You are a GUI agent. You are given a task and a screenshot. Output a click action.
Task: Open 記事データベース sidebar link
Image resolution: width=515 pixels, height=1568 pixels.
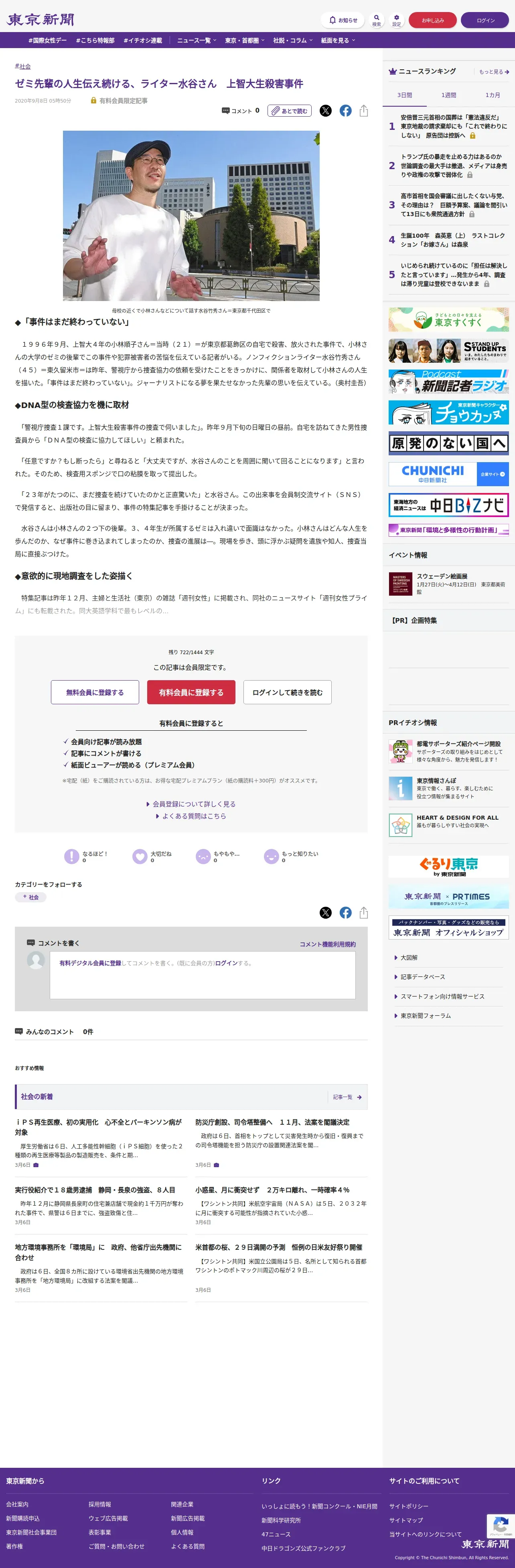click(422, 976)
